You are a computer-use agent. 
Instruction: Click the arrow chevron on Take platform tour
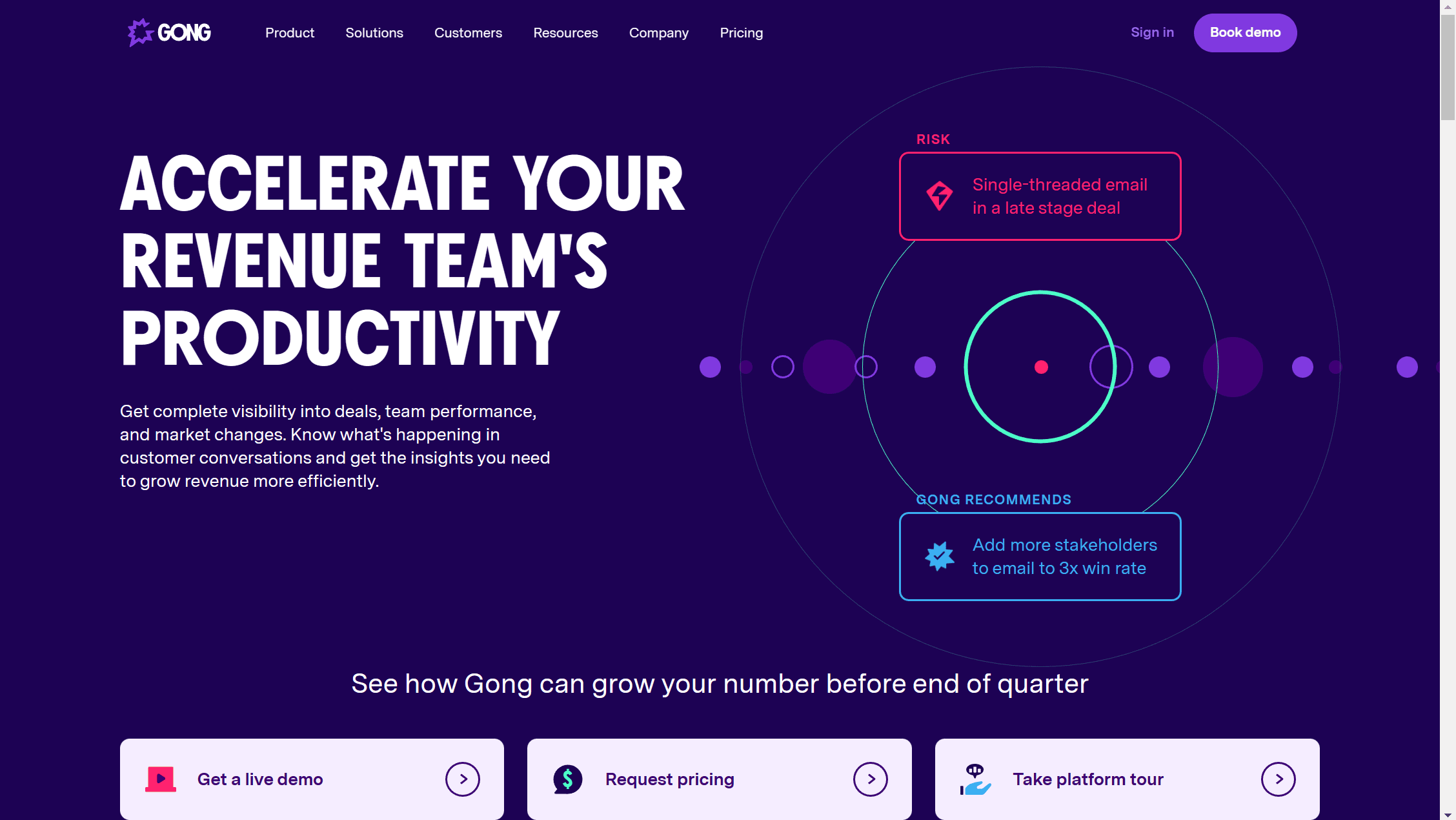(x=1279, y=779)
